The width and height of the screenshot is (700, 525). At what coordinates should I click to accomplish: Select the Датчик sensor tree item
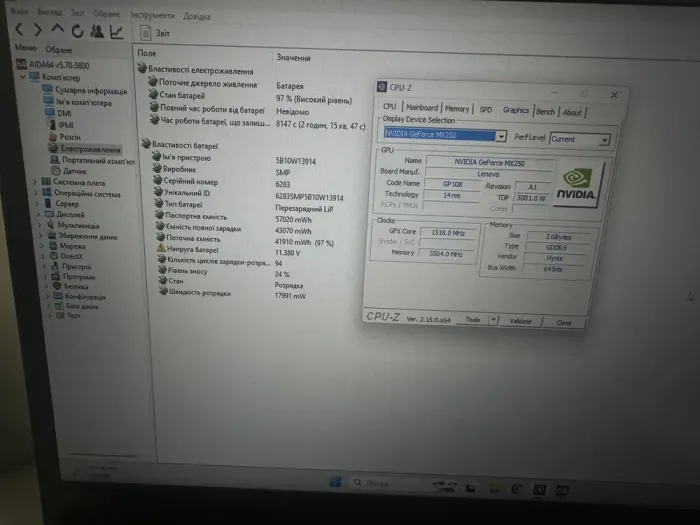click(x=75, y=170)
